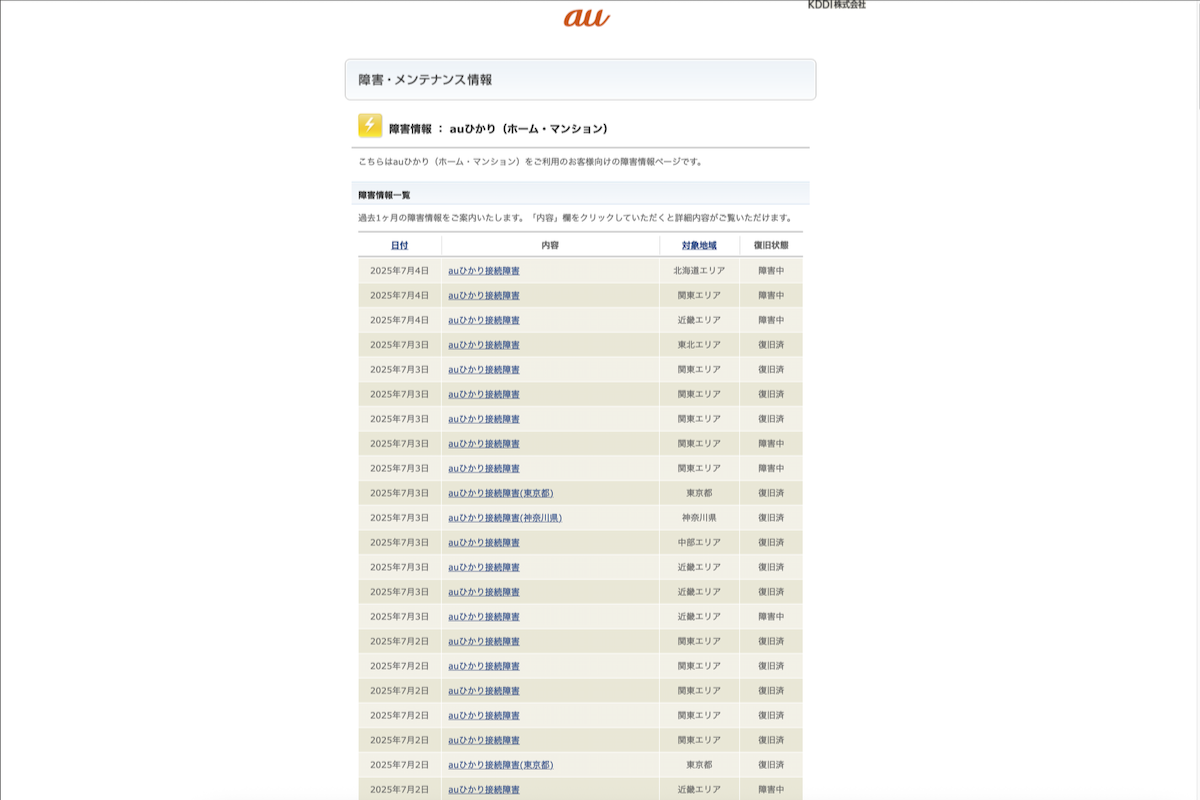Click the 障害・メンテナンス情報 page heading

425,80
